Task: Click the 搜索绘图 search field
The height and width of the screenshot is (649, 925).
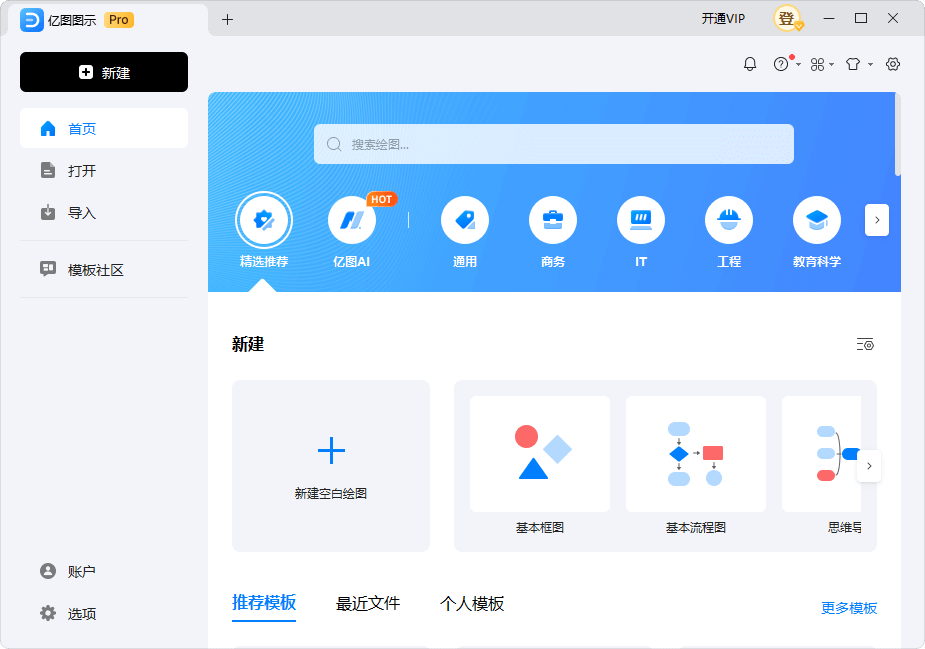Action: (x=553, y=143)
